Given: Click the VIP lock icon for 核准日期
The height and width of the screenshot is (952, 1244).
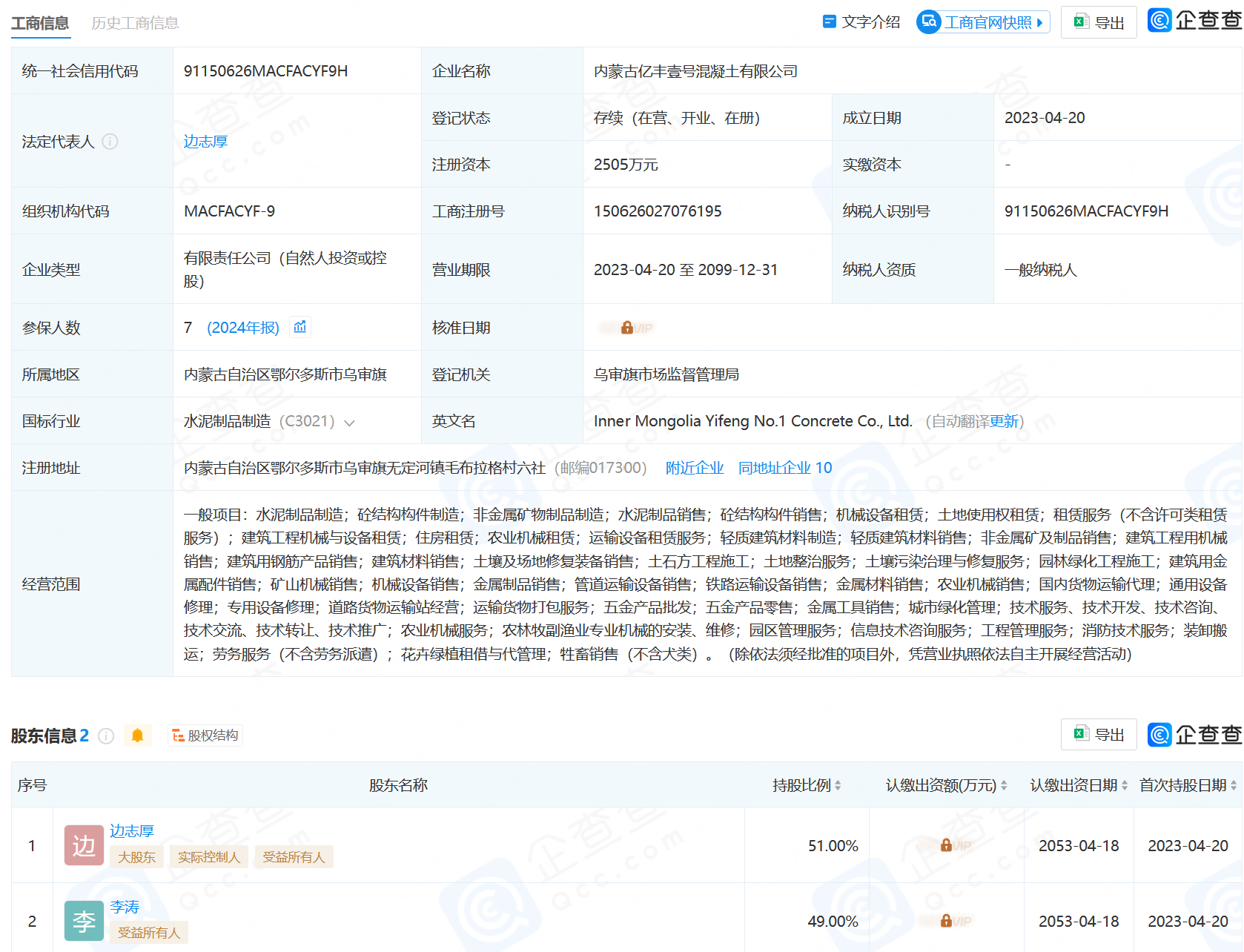Looking at the screenshot, I should [627, 328].
